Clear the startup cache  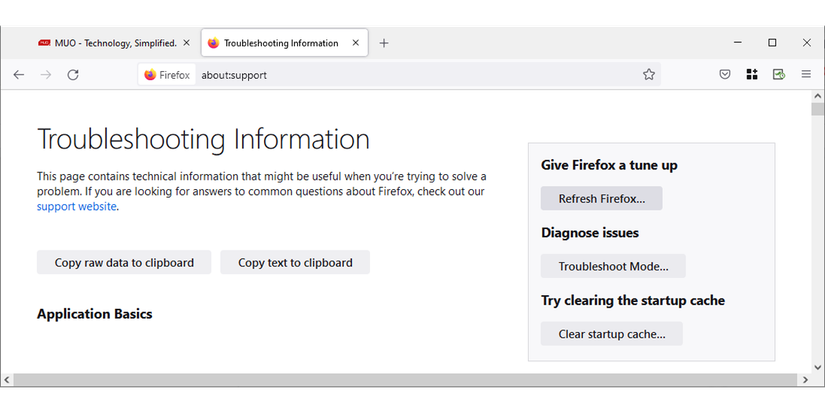click(611, 334)
